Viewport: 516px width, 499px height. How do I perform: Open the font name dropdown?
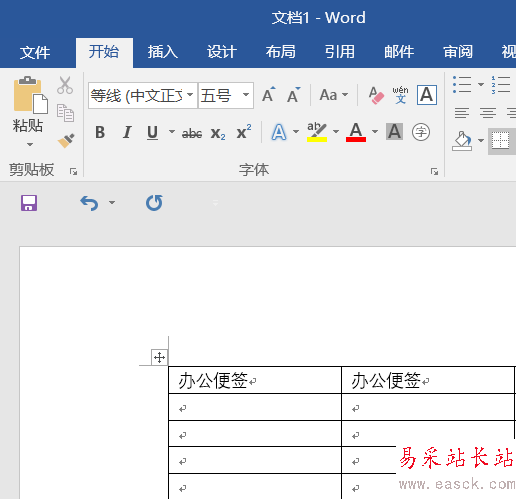point(190,95)
